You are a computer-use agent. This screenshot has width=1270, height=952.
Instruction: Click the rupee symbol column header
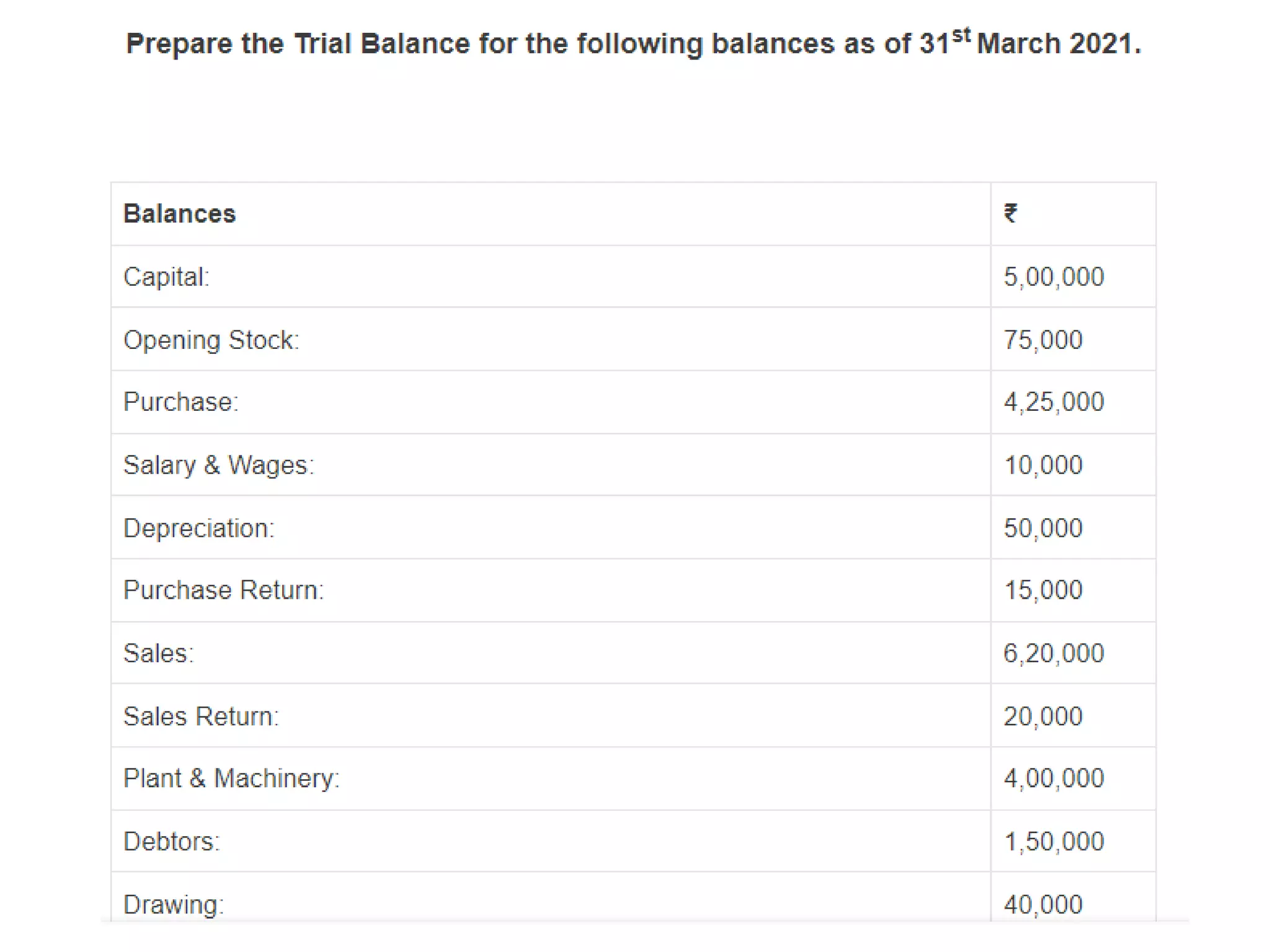coord(1010,214)
